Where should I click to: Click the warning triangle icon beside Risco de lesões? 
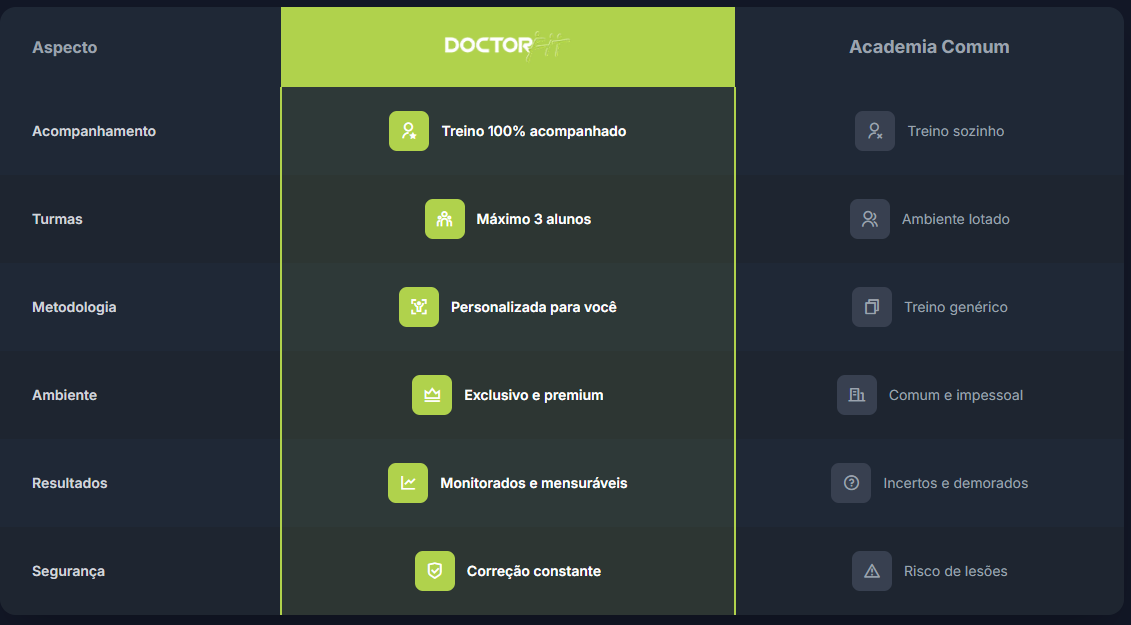tap(872, 571)
